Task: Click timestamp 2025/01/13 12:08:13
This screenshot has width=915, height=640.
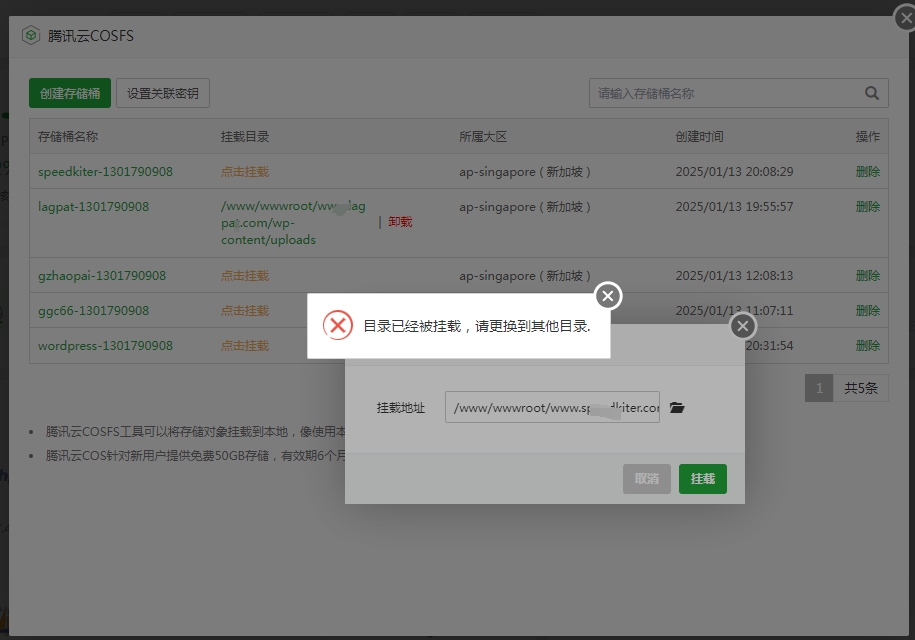Action: pos(734,275)
